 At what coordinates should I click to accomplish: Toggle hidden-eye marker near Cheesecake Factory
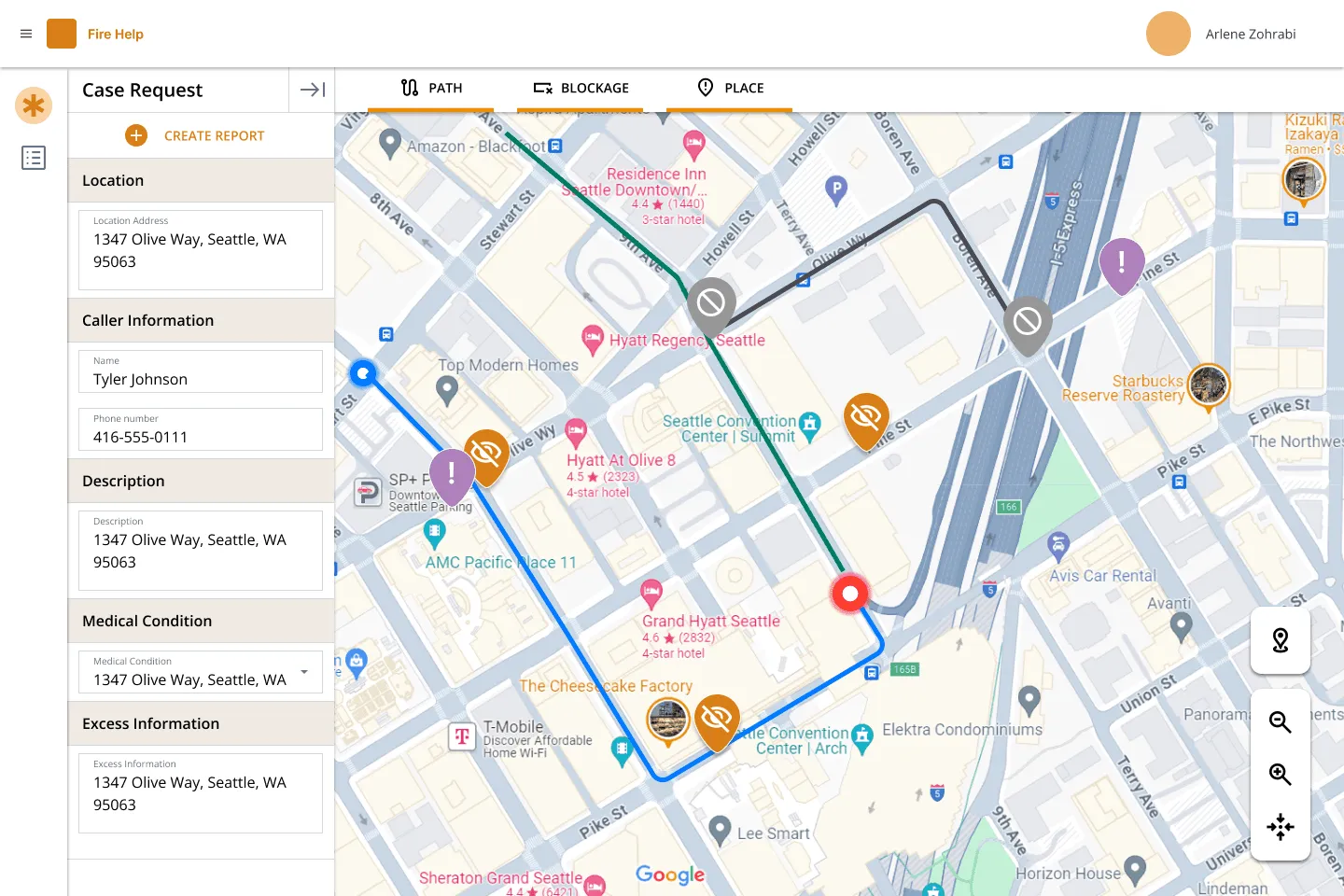tap(717, 721)
